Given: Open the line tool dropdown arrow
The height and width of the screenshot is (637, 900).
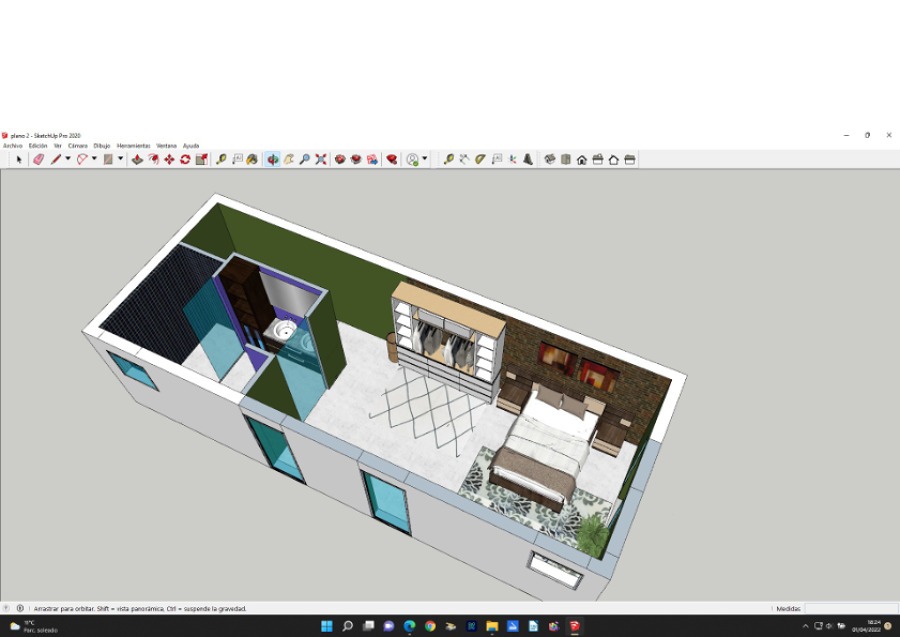Looking at the screenshot, I should click(x=68, y=159).
